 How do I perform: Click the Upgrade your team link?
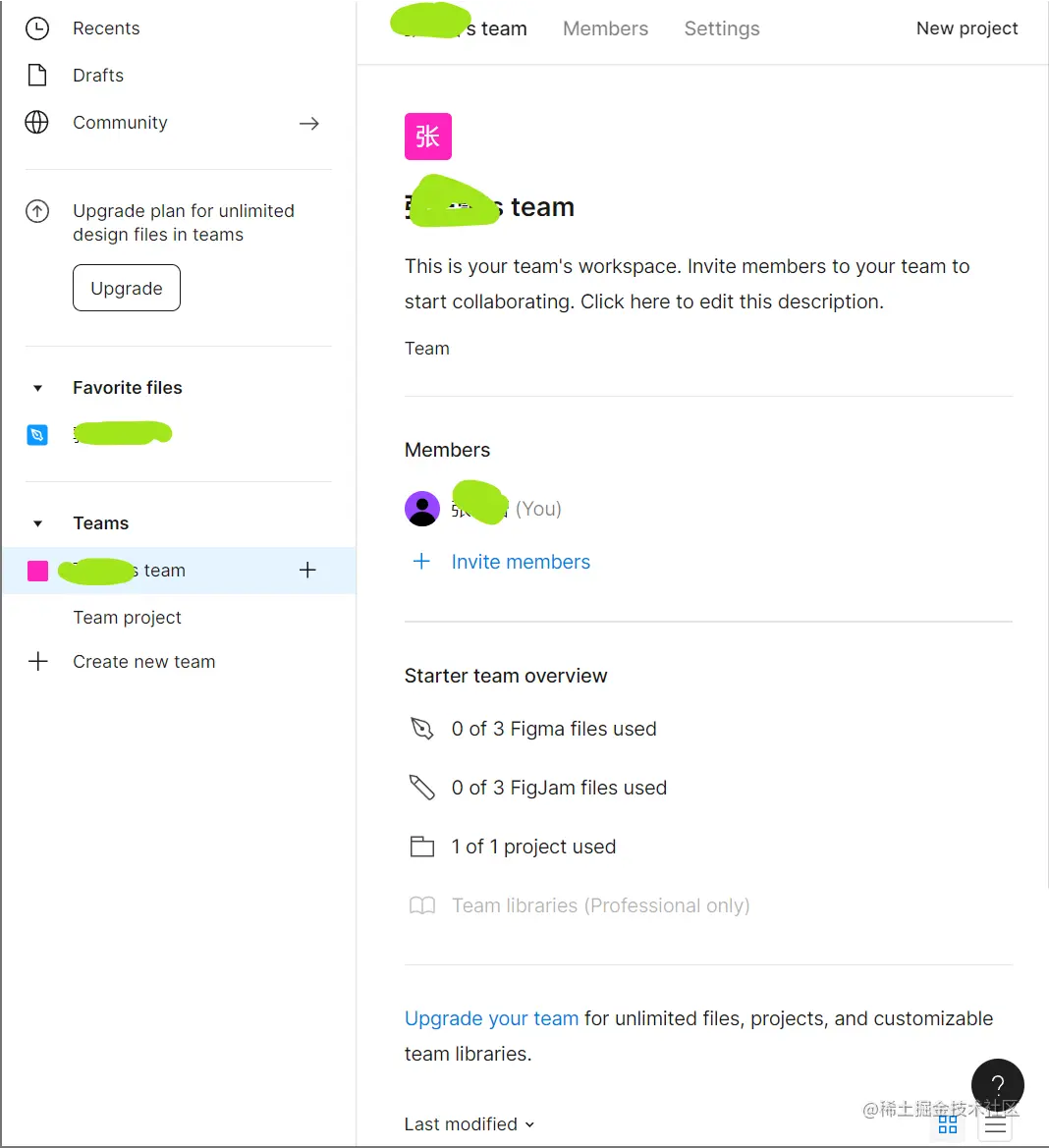point(491,1018)
